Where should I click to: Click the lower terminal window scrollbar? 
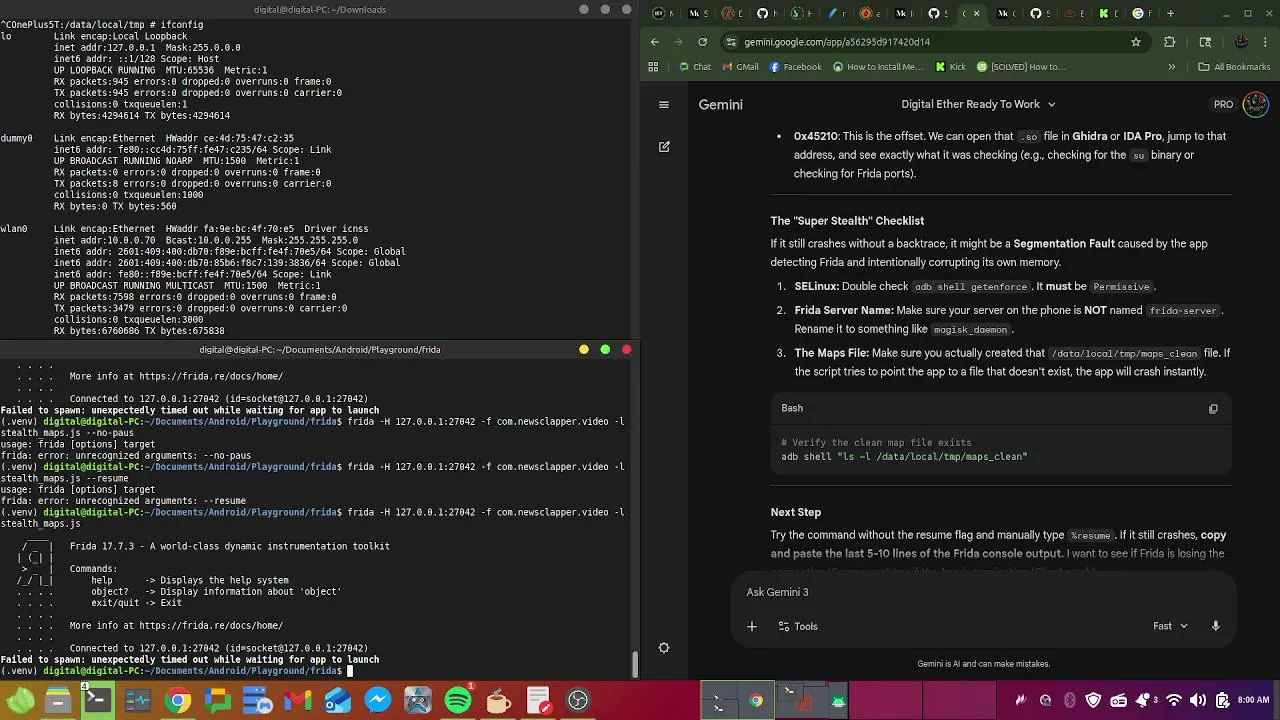point(634,665)
